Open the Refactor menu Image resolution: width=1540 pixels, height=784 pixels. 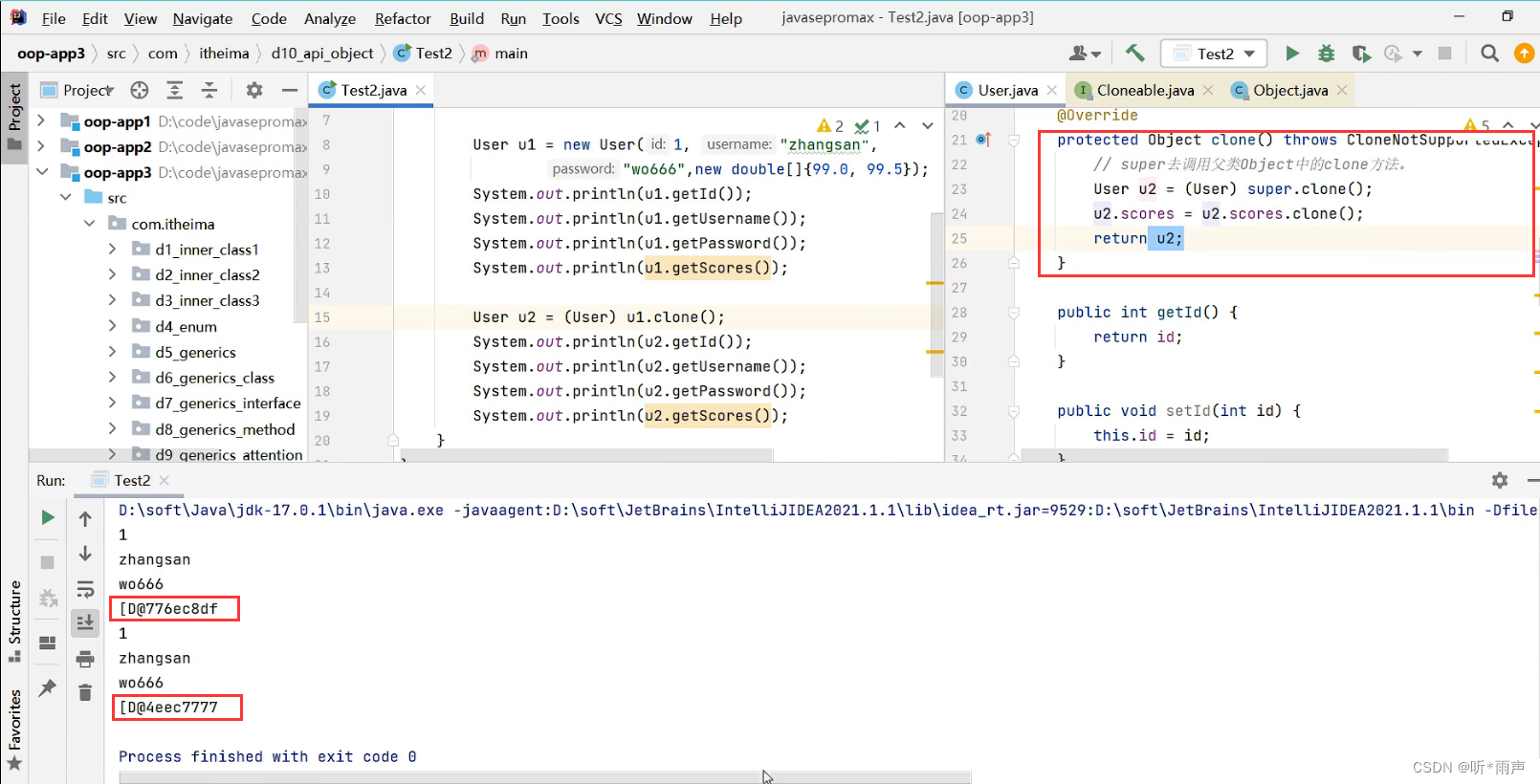403,18
